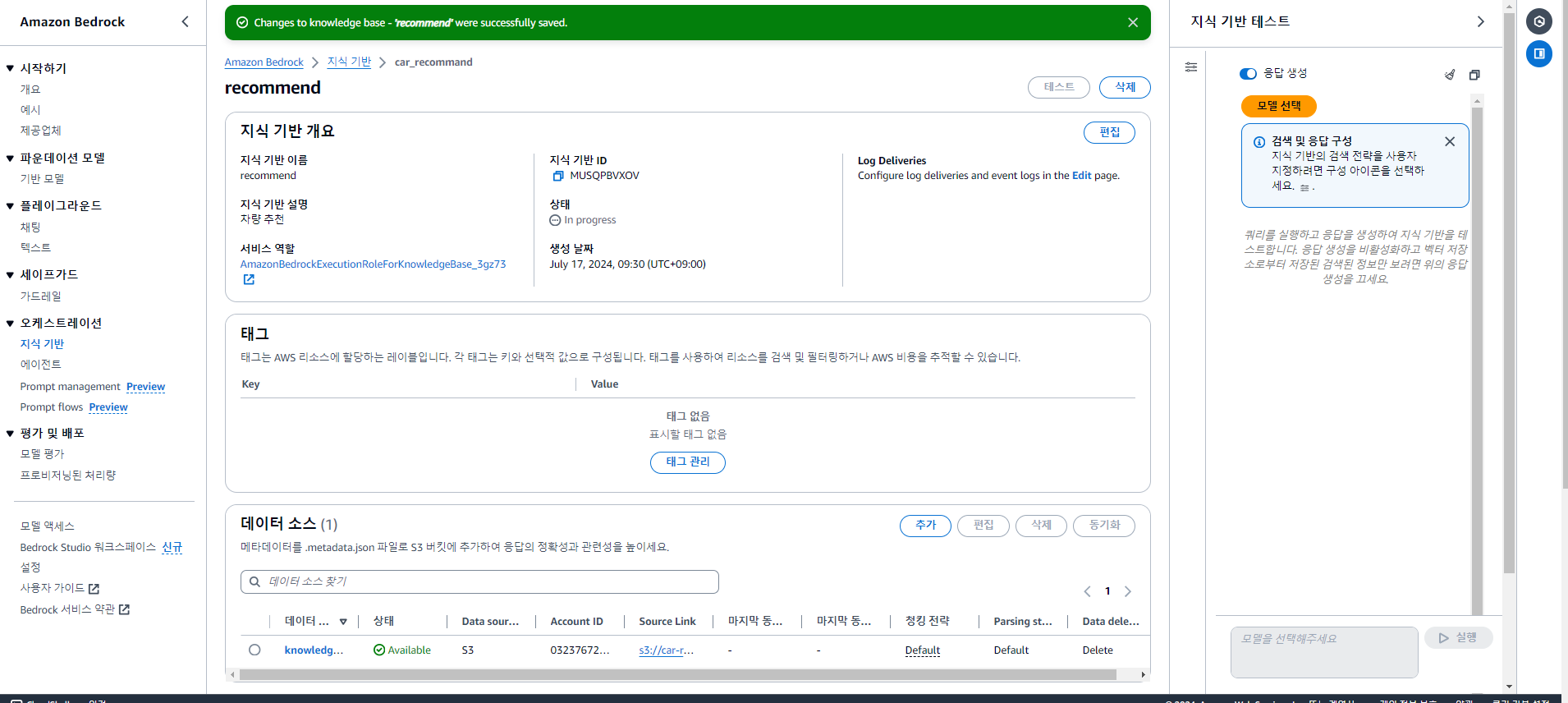Open Prompt management preview
The height and width of the screenshot is (703, 1568).
(93, 387)
